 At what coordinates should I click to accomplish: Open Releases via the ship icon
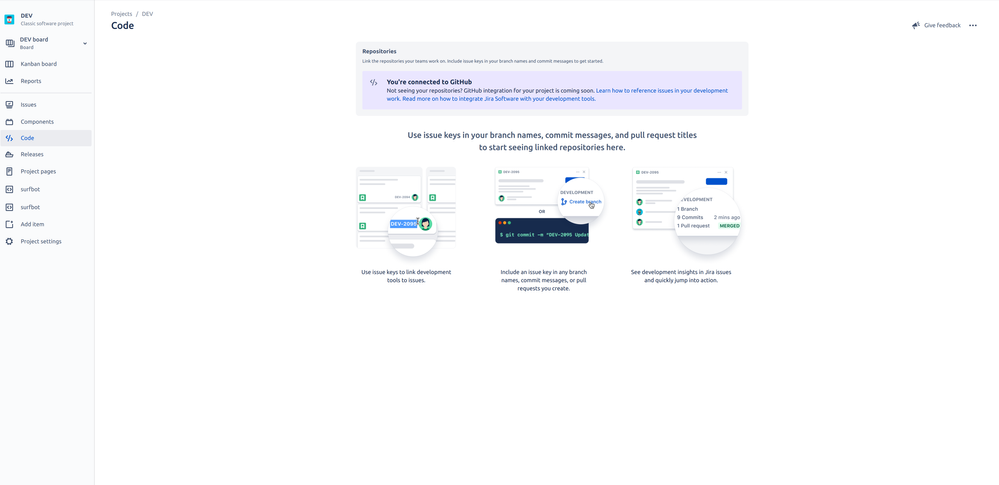[9, 154]
